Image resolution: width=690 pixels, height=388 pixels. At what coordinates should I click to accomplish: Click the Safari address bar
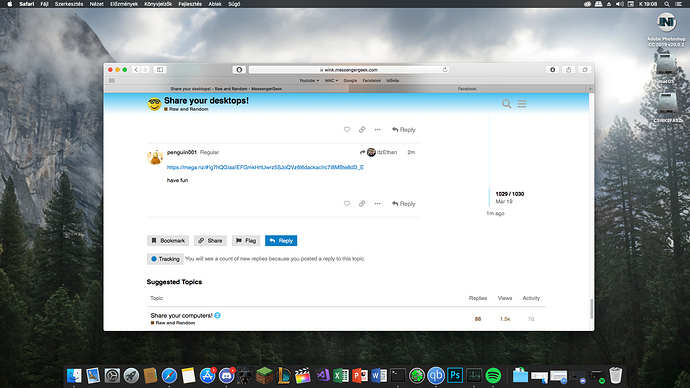(x=349, y=70)
